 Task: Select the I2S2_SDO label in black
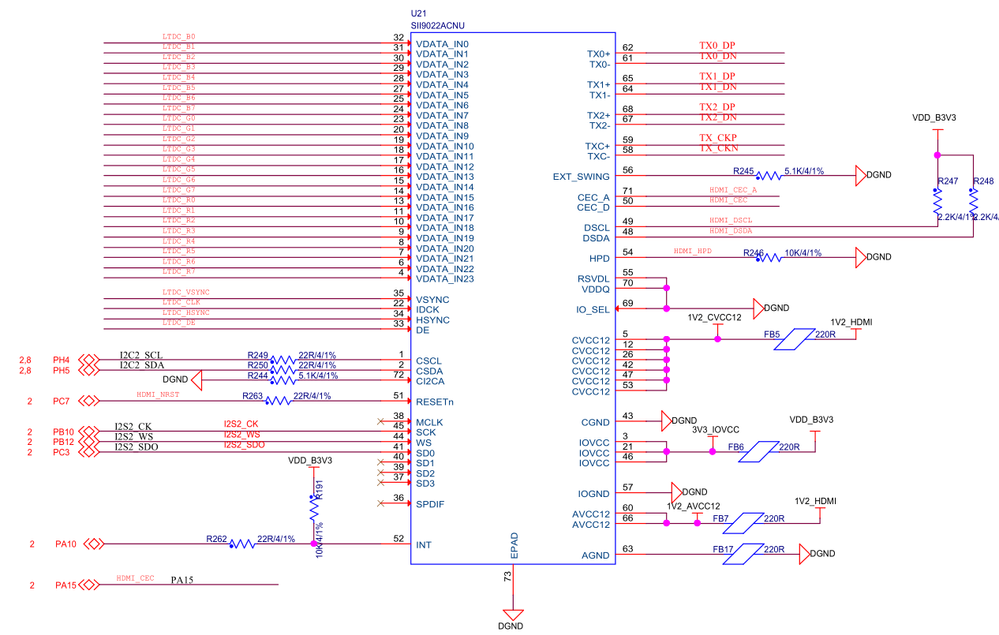(136, 446)
